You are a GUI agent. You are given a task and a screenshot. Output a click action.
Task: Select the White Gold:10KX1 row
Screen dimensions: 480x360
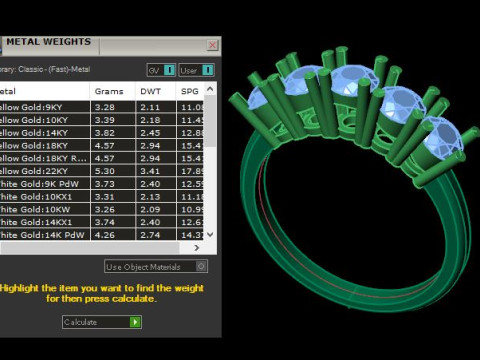coord(102,197)
